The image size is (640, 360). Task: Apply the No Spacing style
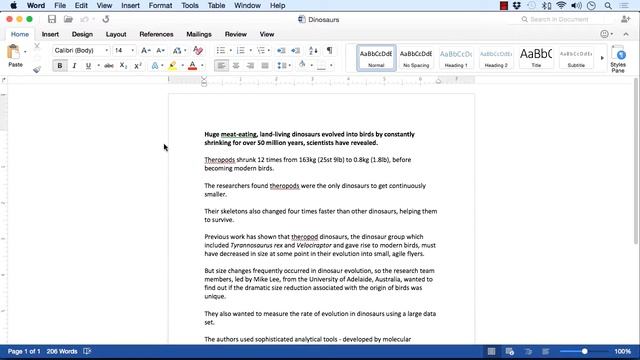pos(416,58)
